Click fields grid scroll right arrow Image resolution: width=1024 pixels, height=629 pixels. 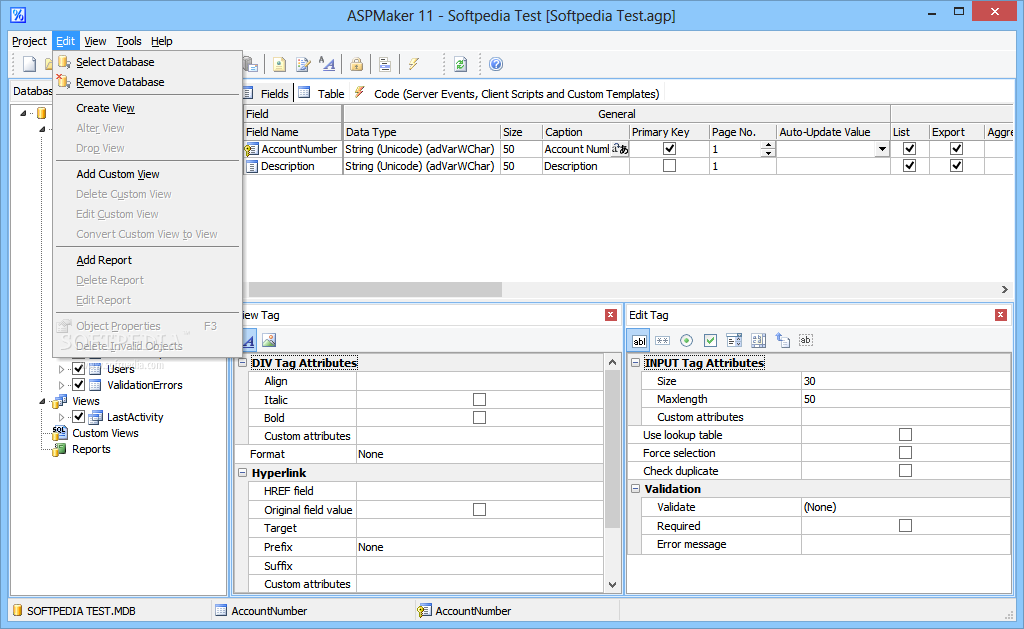click(x=1004, y=289)
